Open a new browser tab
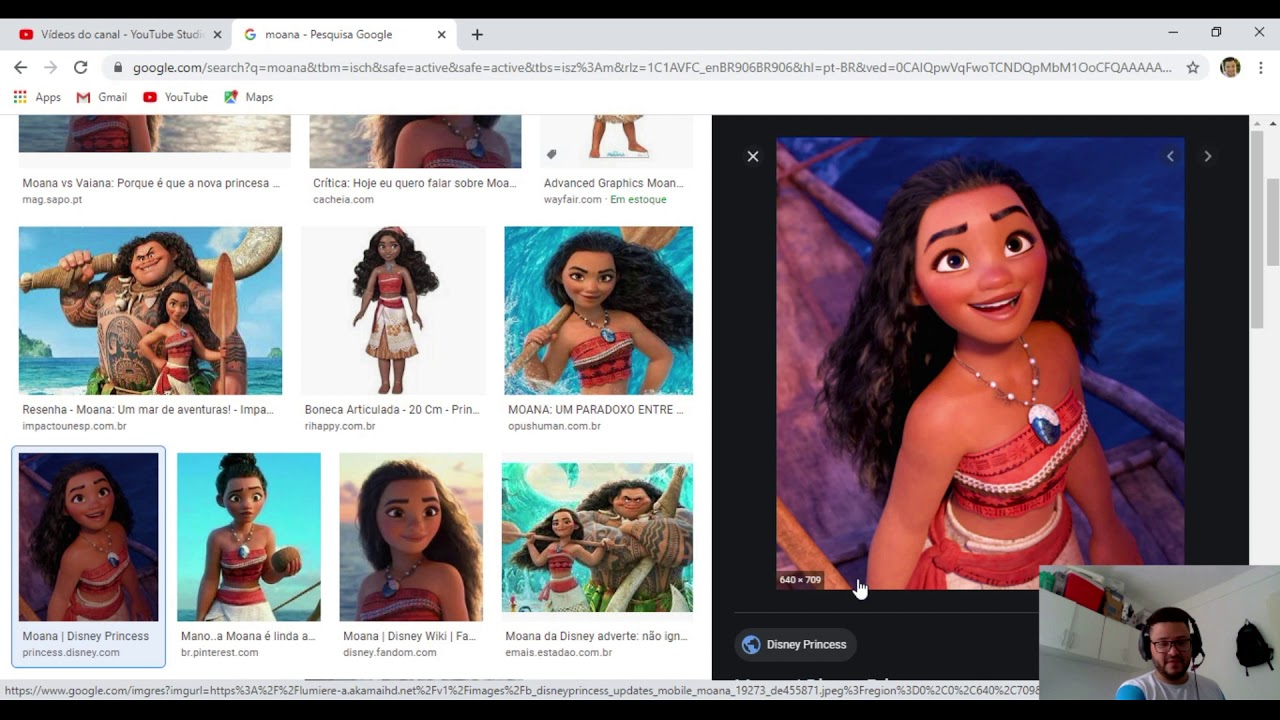The image size is (1280, 720). point(477,34)
